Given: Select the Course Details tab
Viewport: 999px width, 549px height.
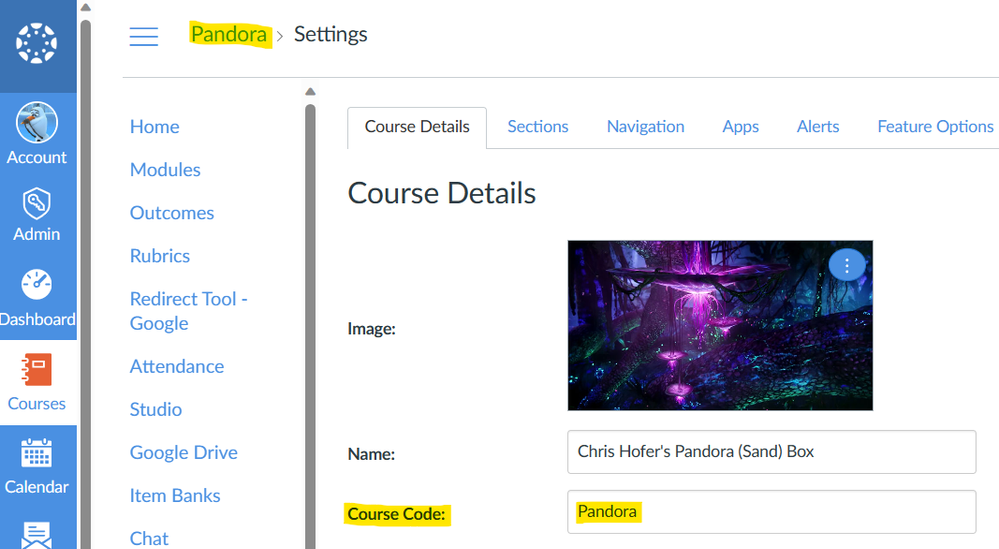Looking at the screenshot, I should pos(417,127).
